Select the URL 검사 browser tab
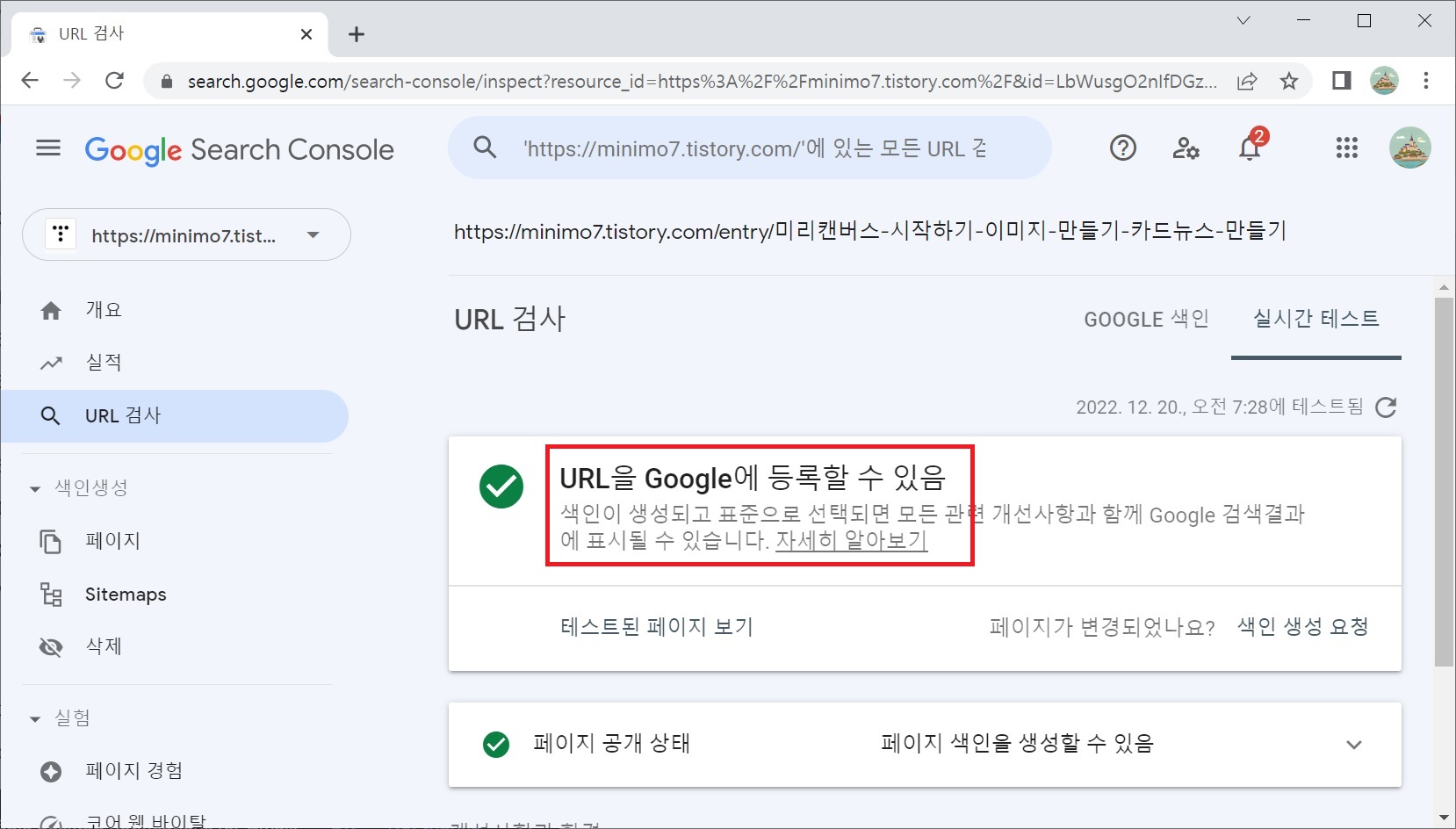This screenshot has width=1456, height=829. (x=169, y=34)
